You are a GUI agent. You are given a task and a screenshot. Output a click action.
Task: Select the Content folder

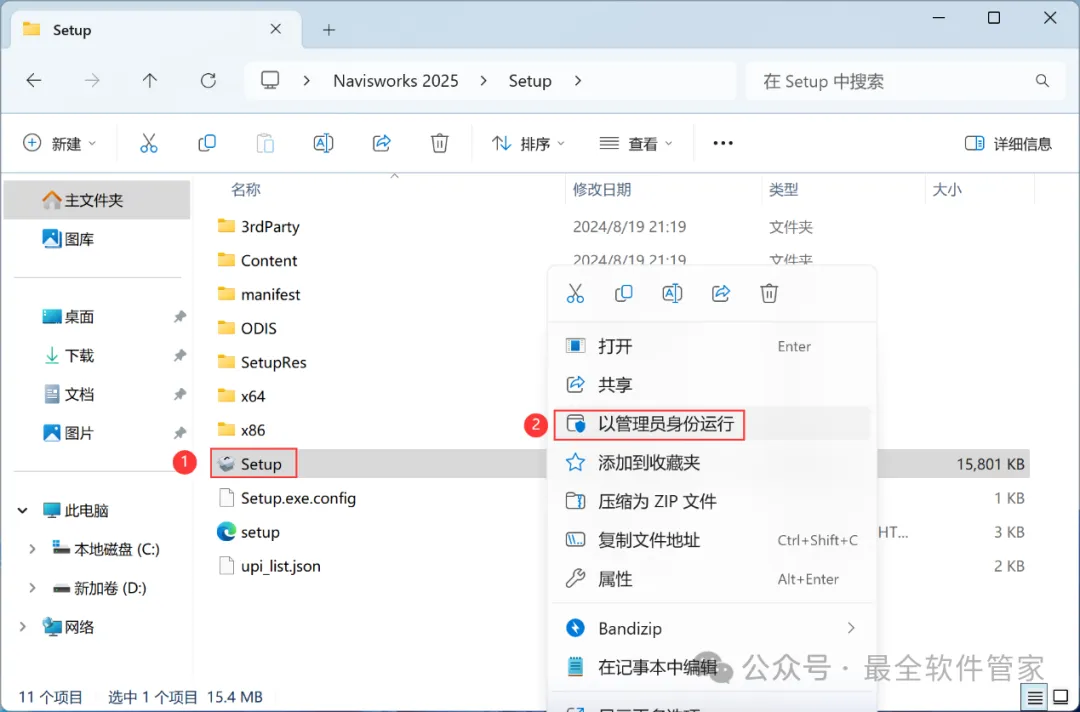[257, 260]
